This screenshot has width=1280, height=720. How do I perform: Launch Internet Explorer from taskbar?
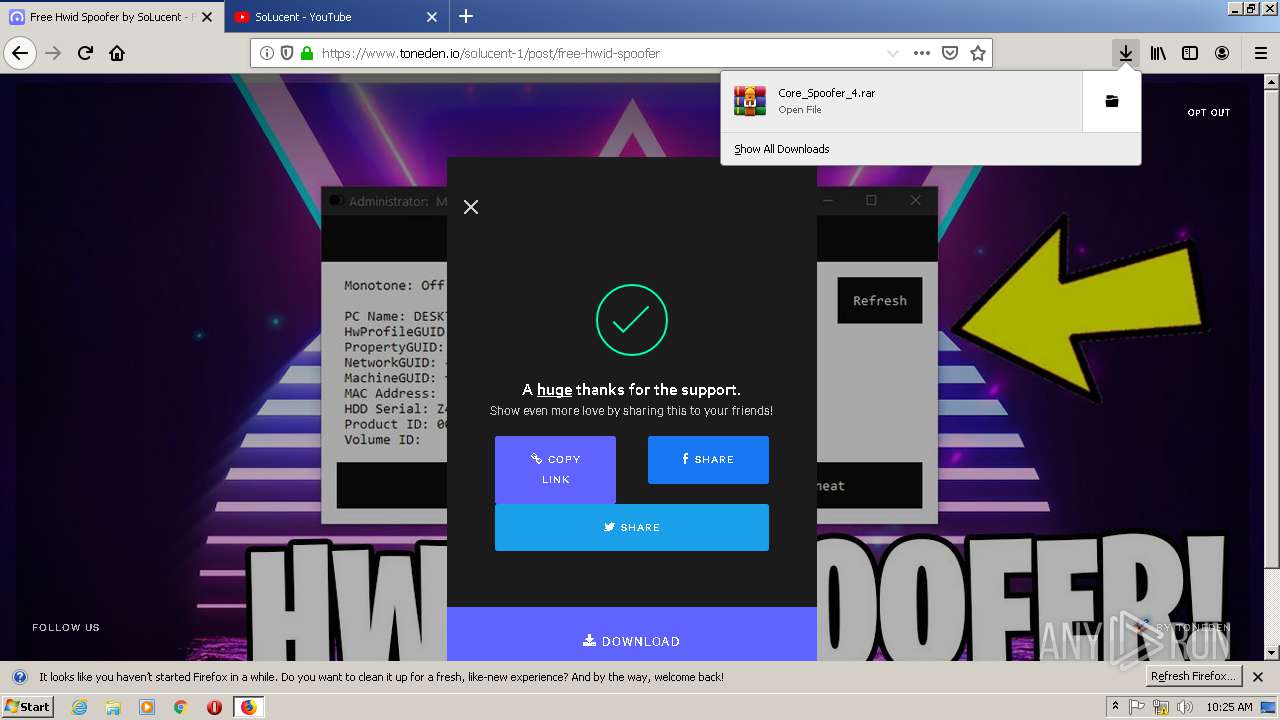[80, 707]
